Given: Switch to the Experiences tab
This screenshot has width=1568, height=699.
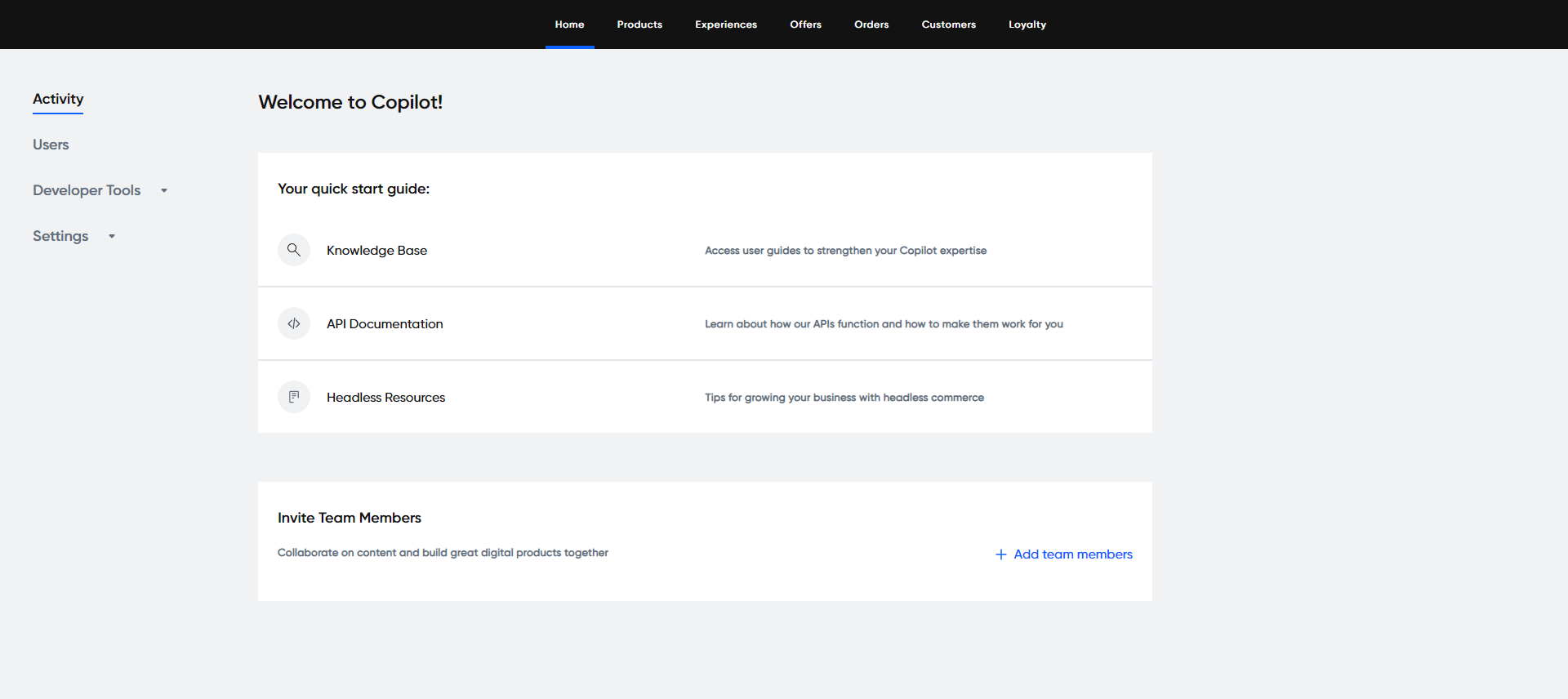Looking at the screenshot, I should coord(726,24).
